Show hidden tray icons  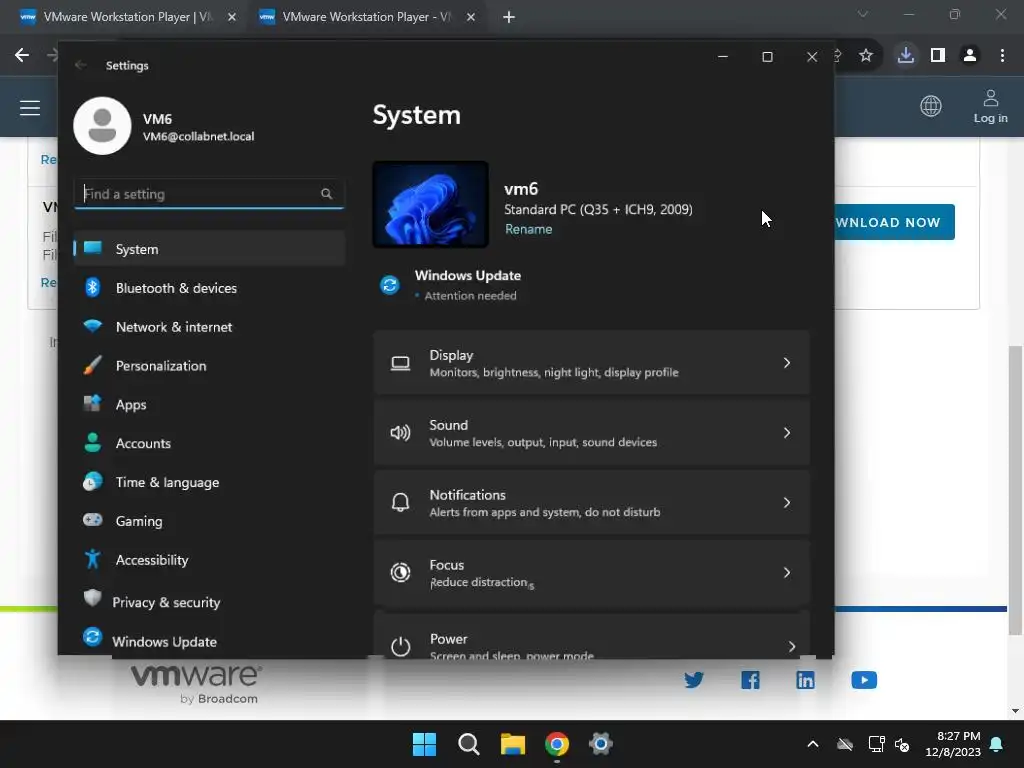(813, 744)
